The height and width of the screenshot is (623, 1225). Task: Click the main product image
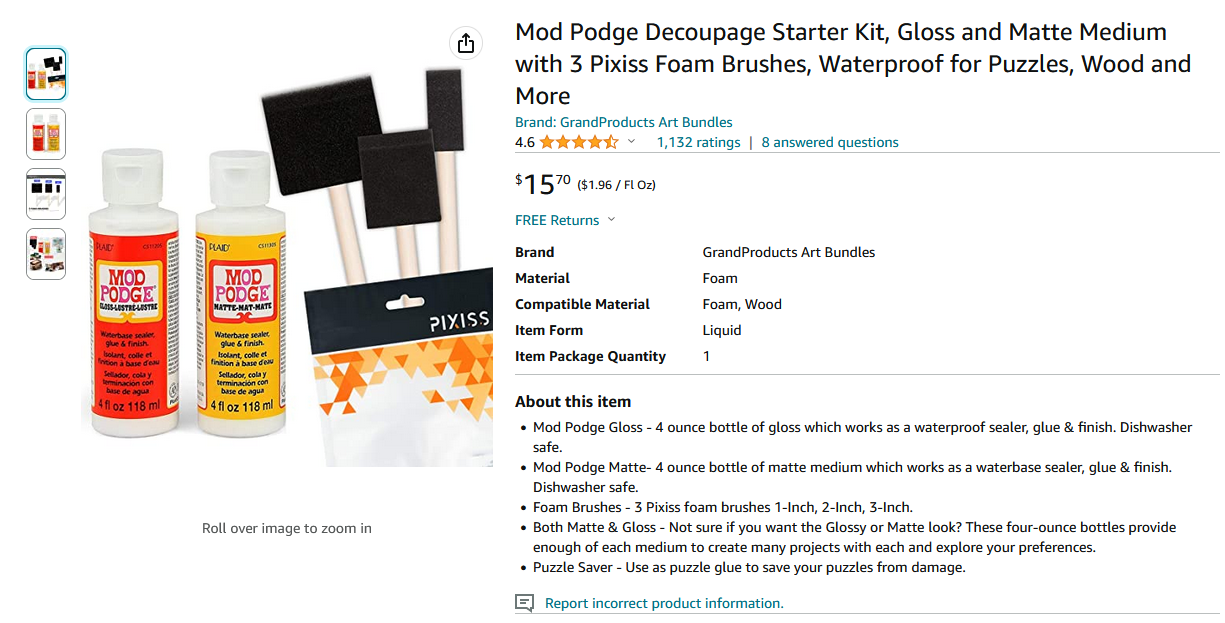(287, 265)
